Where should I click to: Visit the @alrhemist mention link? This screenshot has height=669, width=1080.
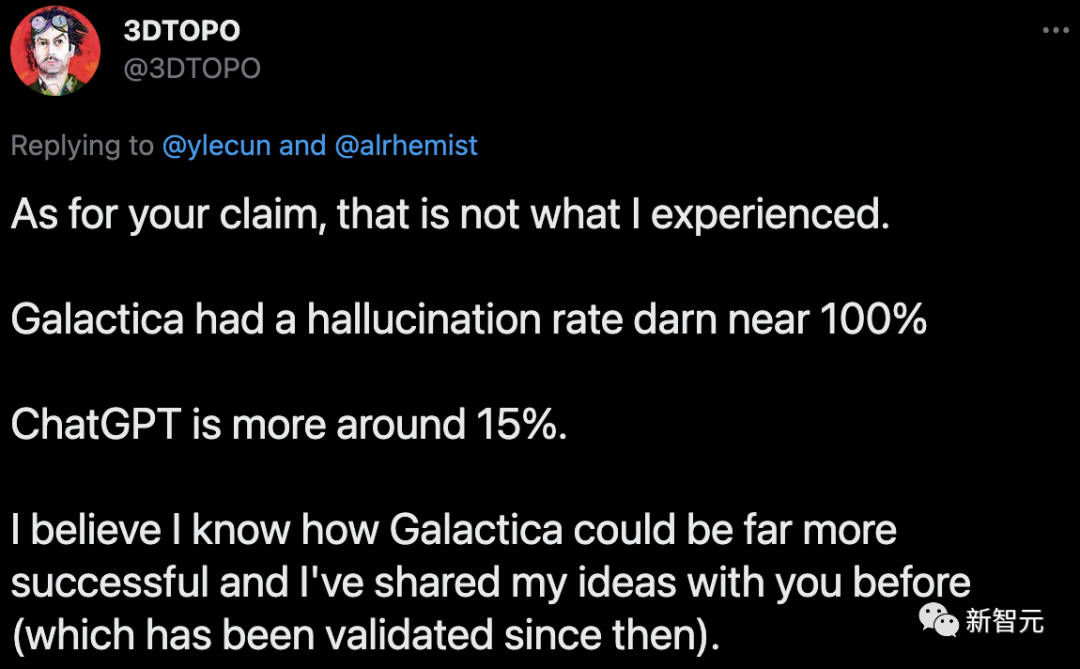405,146
